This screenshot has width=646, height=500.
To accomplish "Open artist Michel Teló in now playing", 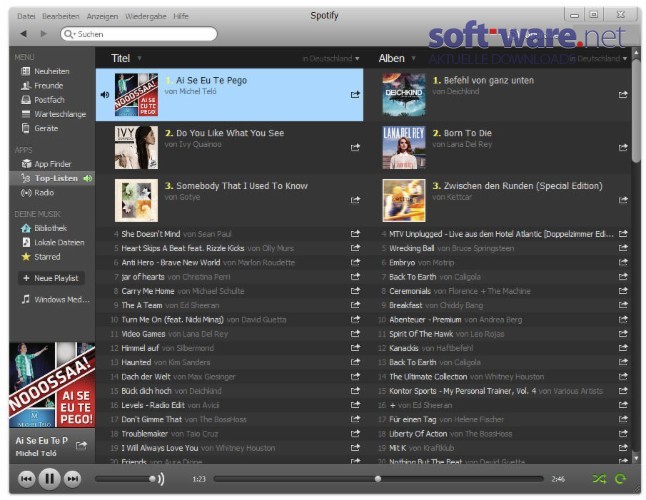I will pyautogui.click(x=36, y=453).
